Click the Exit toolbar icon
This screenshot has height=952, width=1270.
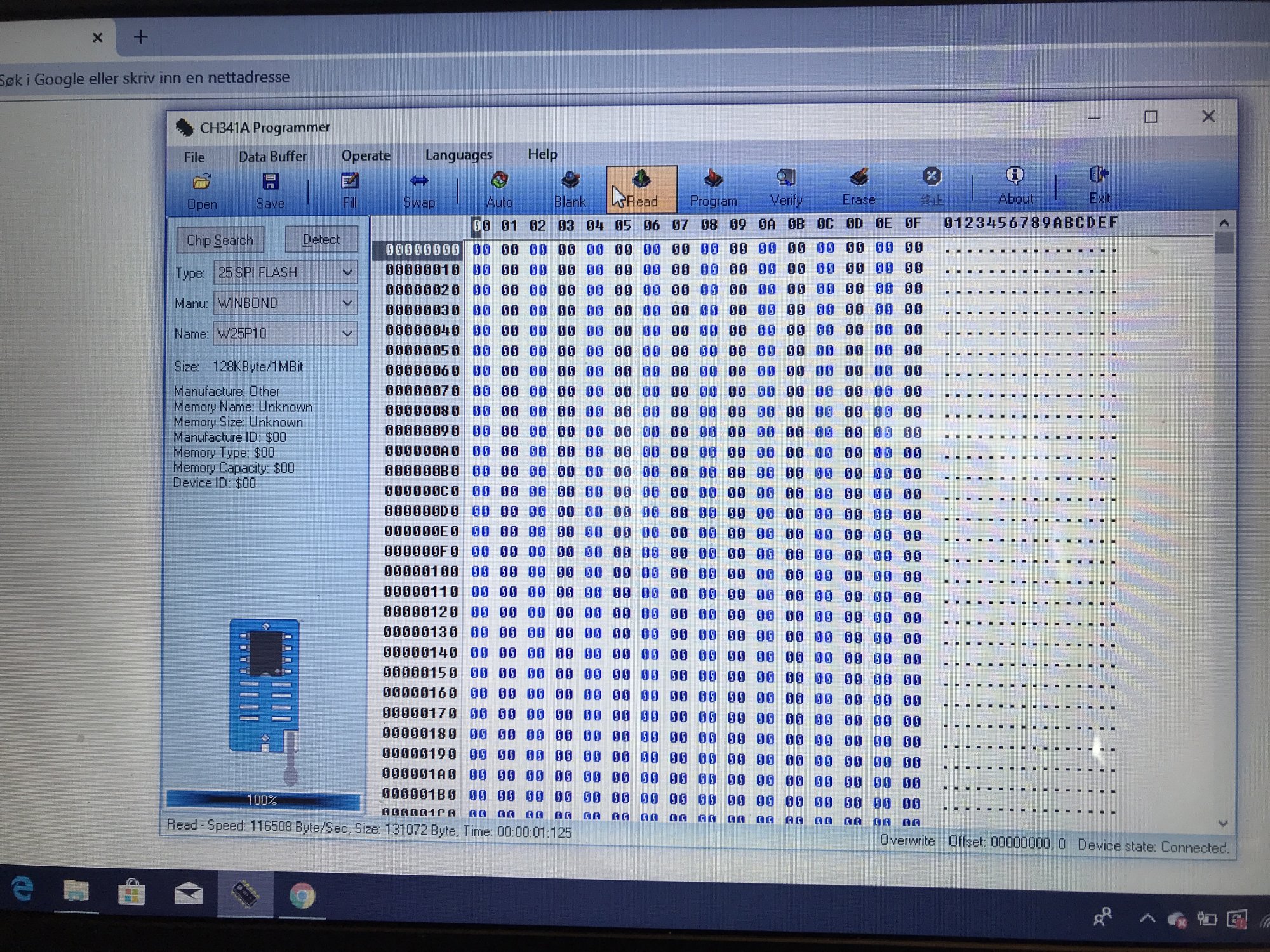click(1099, 185)
